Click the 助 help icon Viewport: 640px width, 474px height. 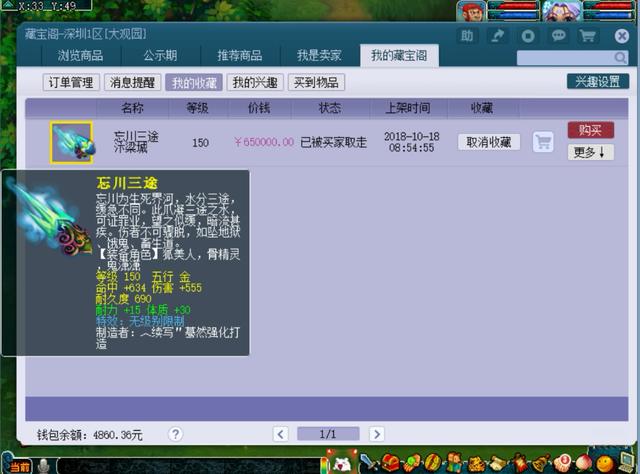tap(467, 35)
